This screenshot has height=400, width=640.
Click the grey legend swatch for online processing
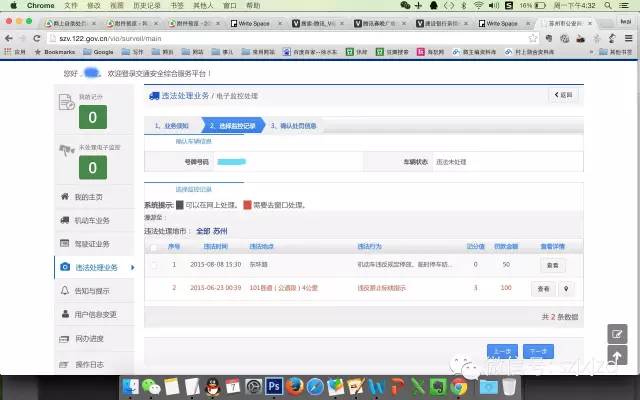[x=180, y=205]
